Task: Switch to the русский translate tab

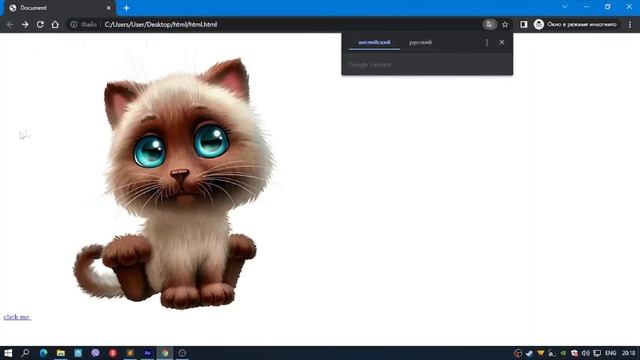Action: 420,42
